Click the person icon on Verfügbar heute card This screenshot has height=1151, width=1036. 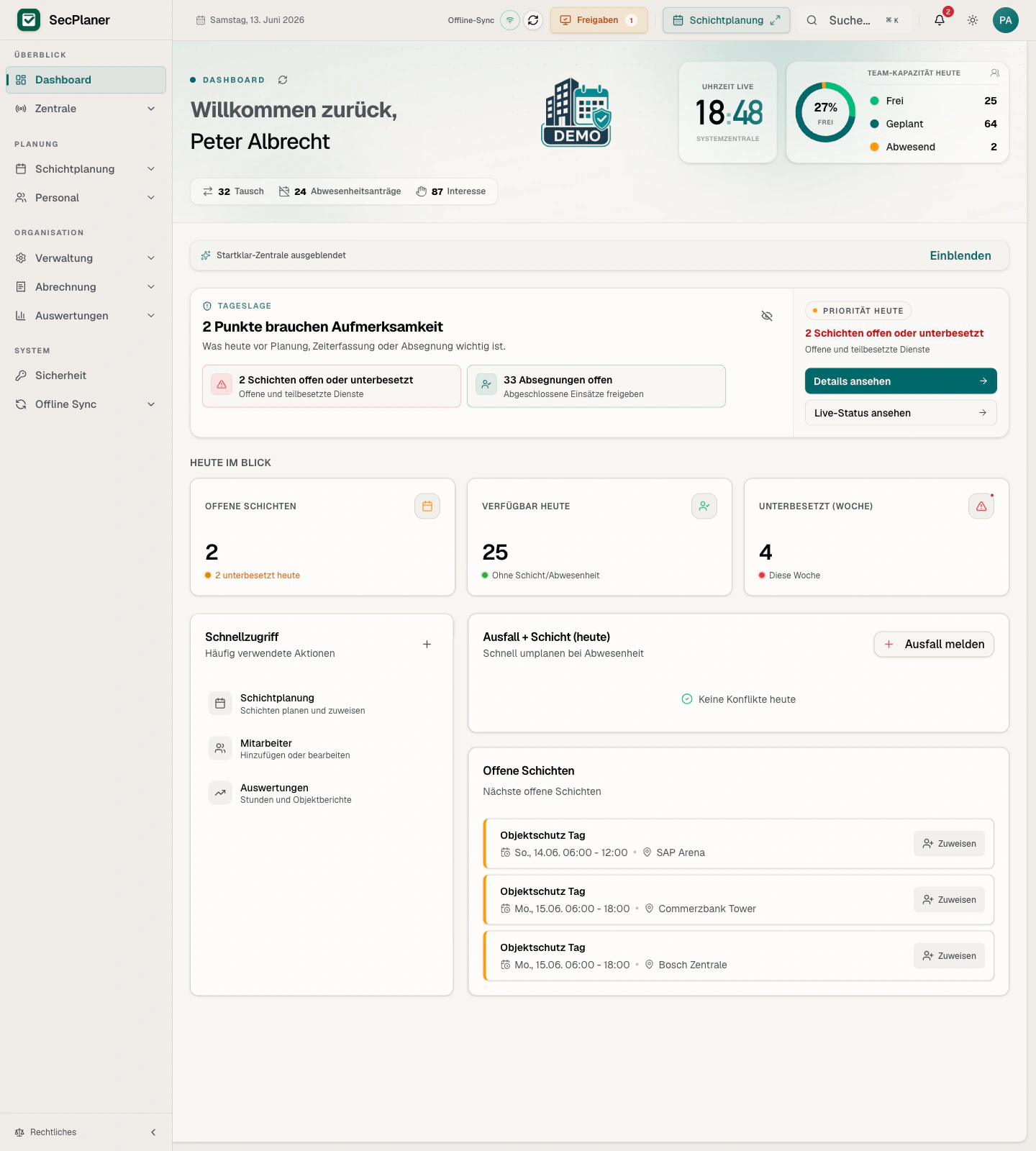[704, 506]
